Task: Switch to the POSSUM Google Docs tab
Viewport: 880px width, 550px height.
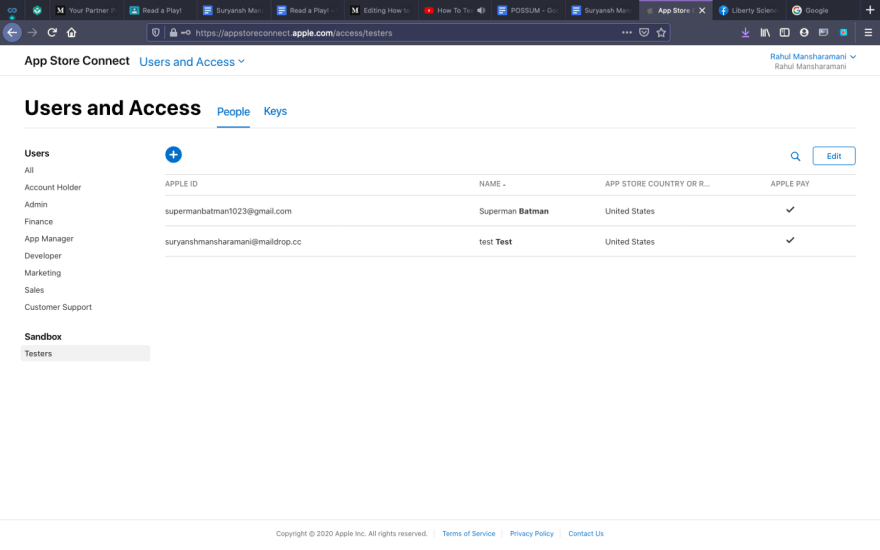Action: (528, 11)
